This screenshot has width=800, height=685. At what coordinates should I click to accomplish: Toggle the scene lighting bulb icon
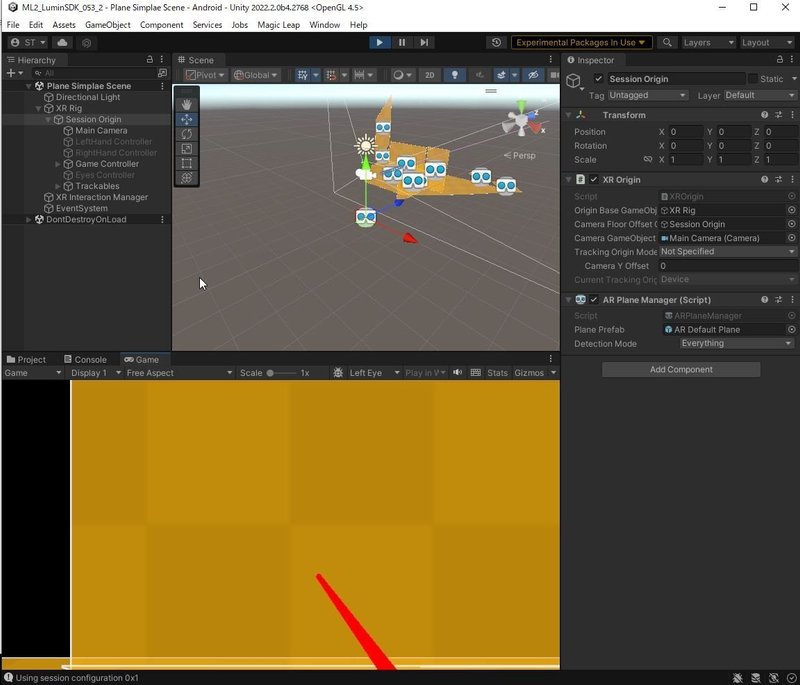pos(456,73)
